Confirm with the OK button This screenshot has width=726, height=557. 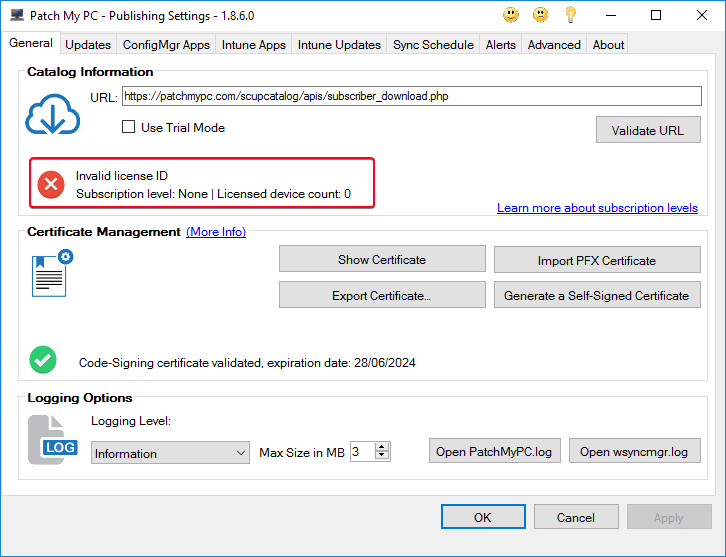(x=483, y=517)
